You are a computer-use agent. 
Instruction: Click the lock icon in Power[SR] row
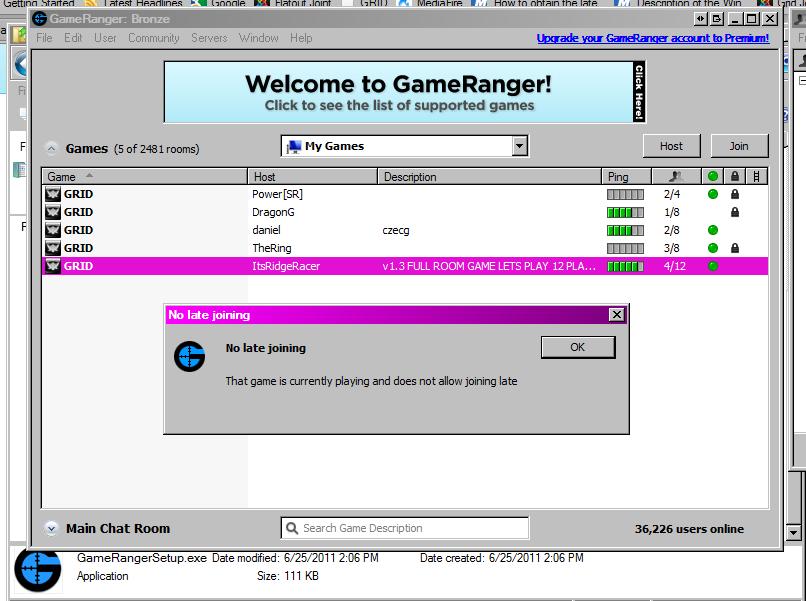click(735, 194)
